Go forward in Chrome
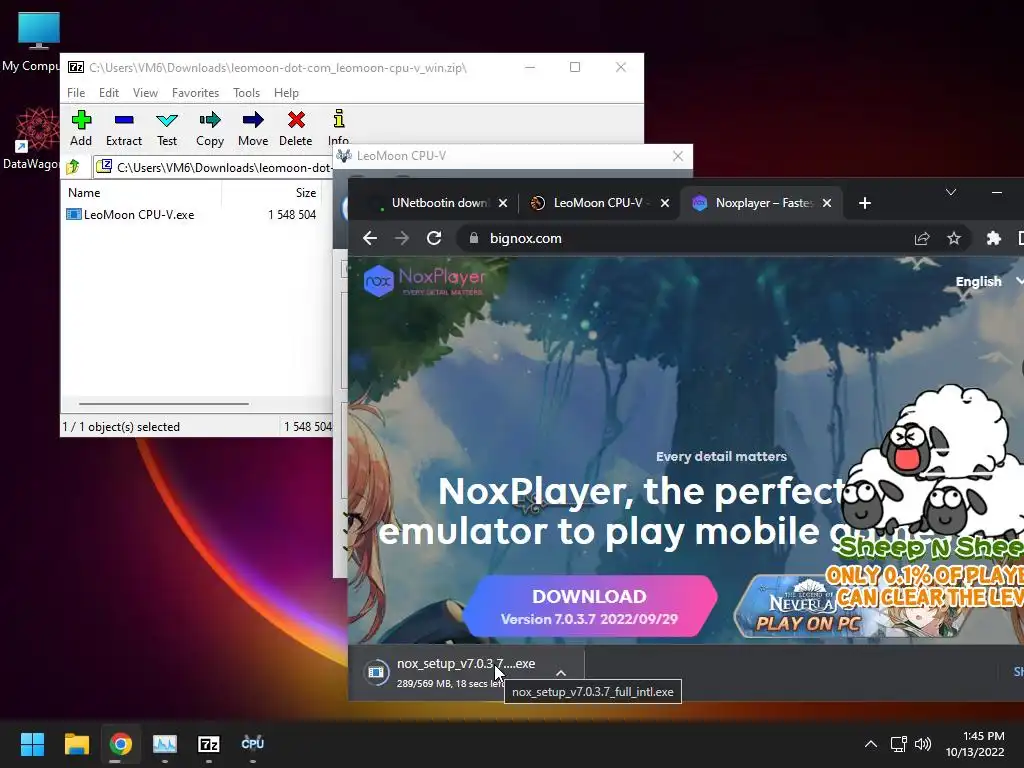 pyautogui.click(x=402, y=238)
